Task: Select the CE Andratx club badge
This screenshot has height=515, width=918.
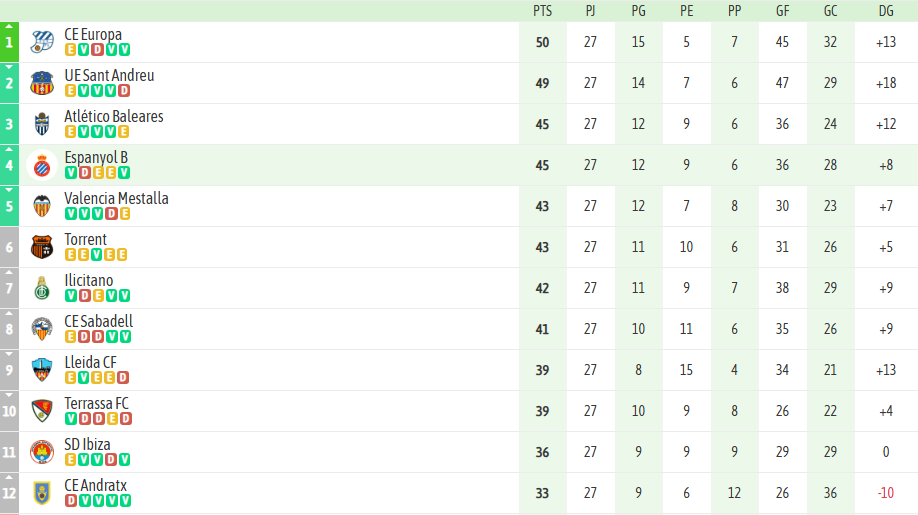Action: (41, 493)
